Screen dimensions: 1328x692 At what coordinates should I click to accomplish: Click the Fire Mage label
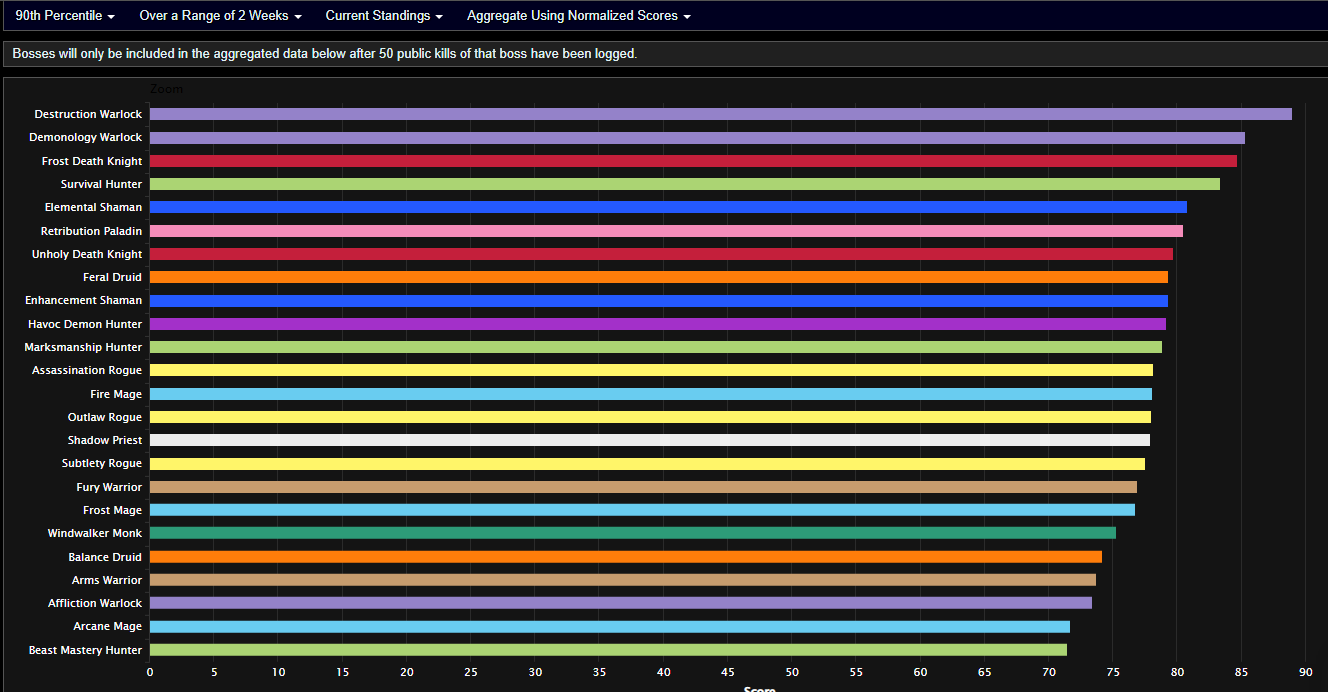coord(116,394)
